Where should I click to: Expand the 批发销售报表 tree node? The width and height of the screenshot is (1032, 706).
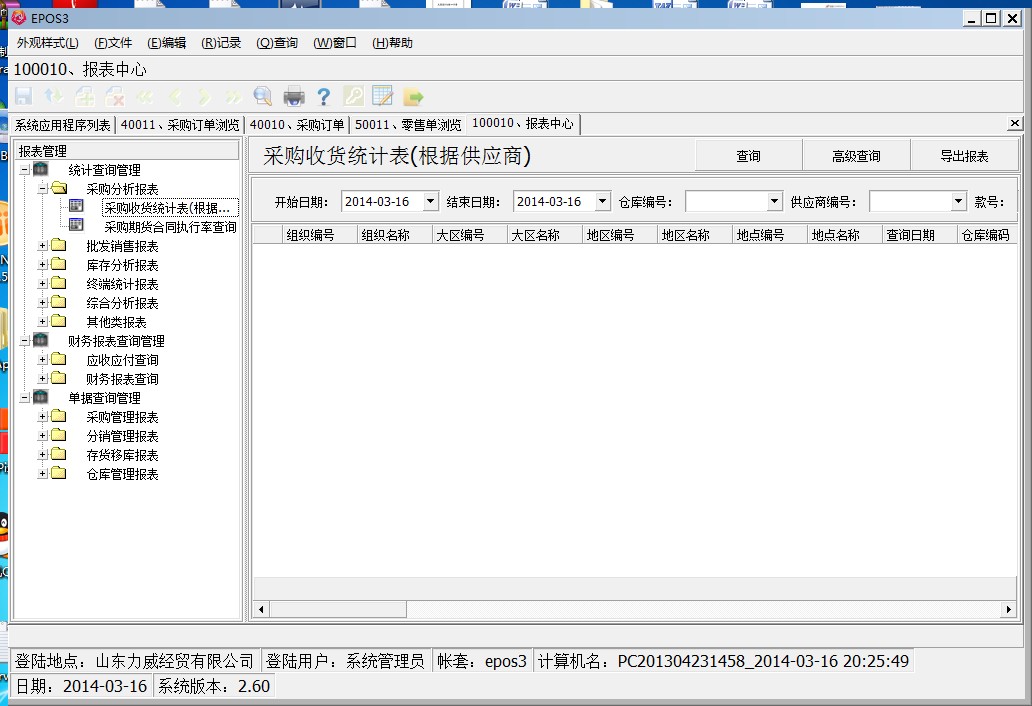(42, 246)
